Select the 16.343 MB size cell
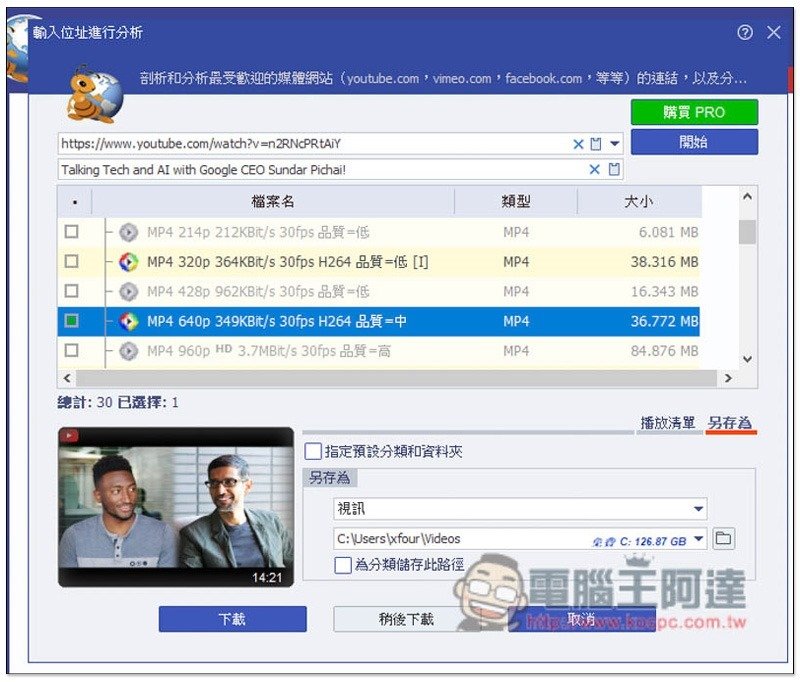The height and width of the screenshot is (682, 800). 664,292
